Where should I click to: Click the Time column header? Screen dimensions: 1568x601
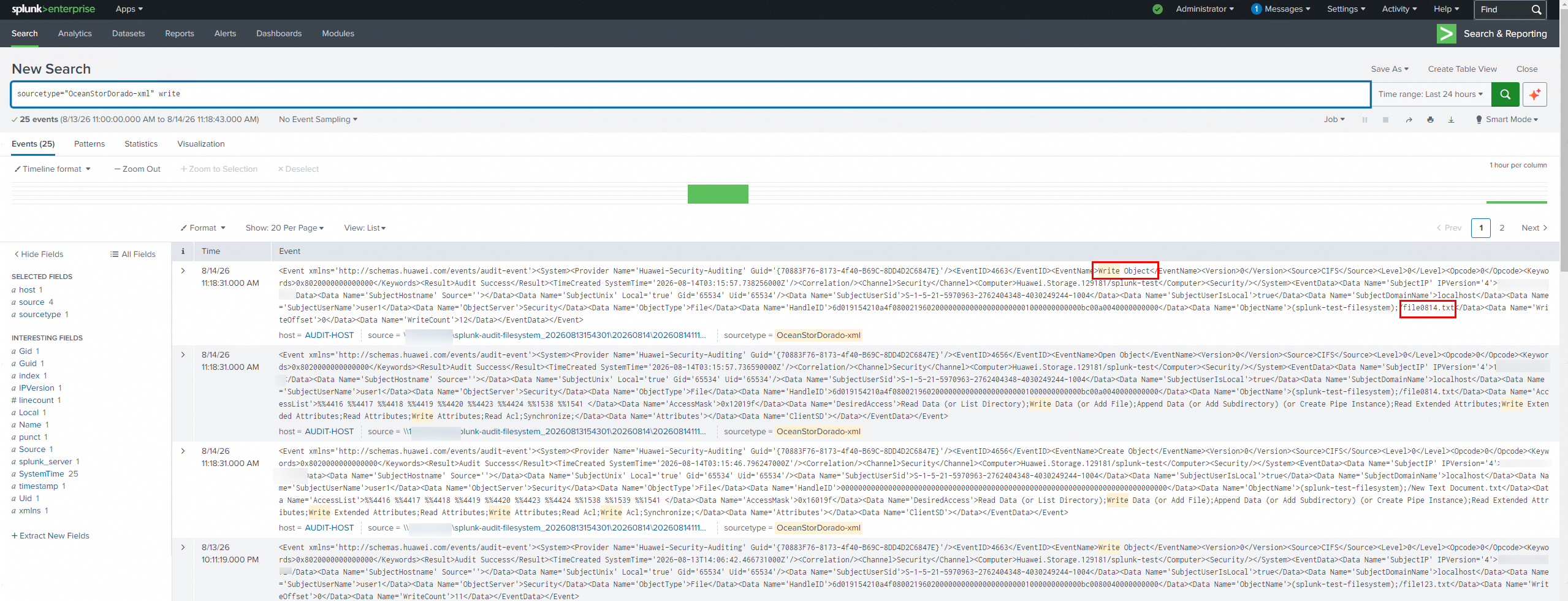point(211,251)
